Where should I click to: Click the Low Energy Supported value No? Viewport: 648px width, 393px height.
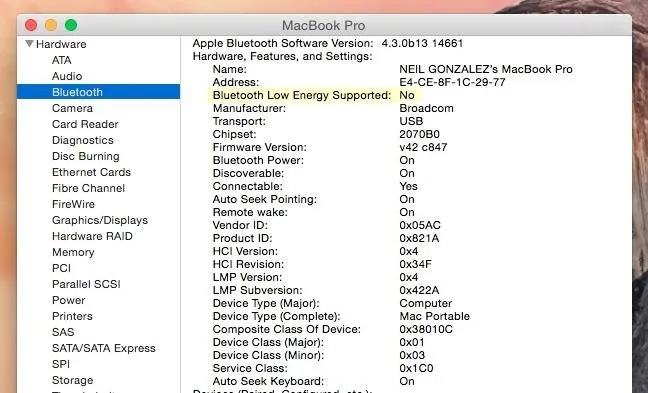coord(407,95)
